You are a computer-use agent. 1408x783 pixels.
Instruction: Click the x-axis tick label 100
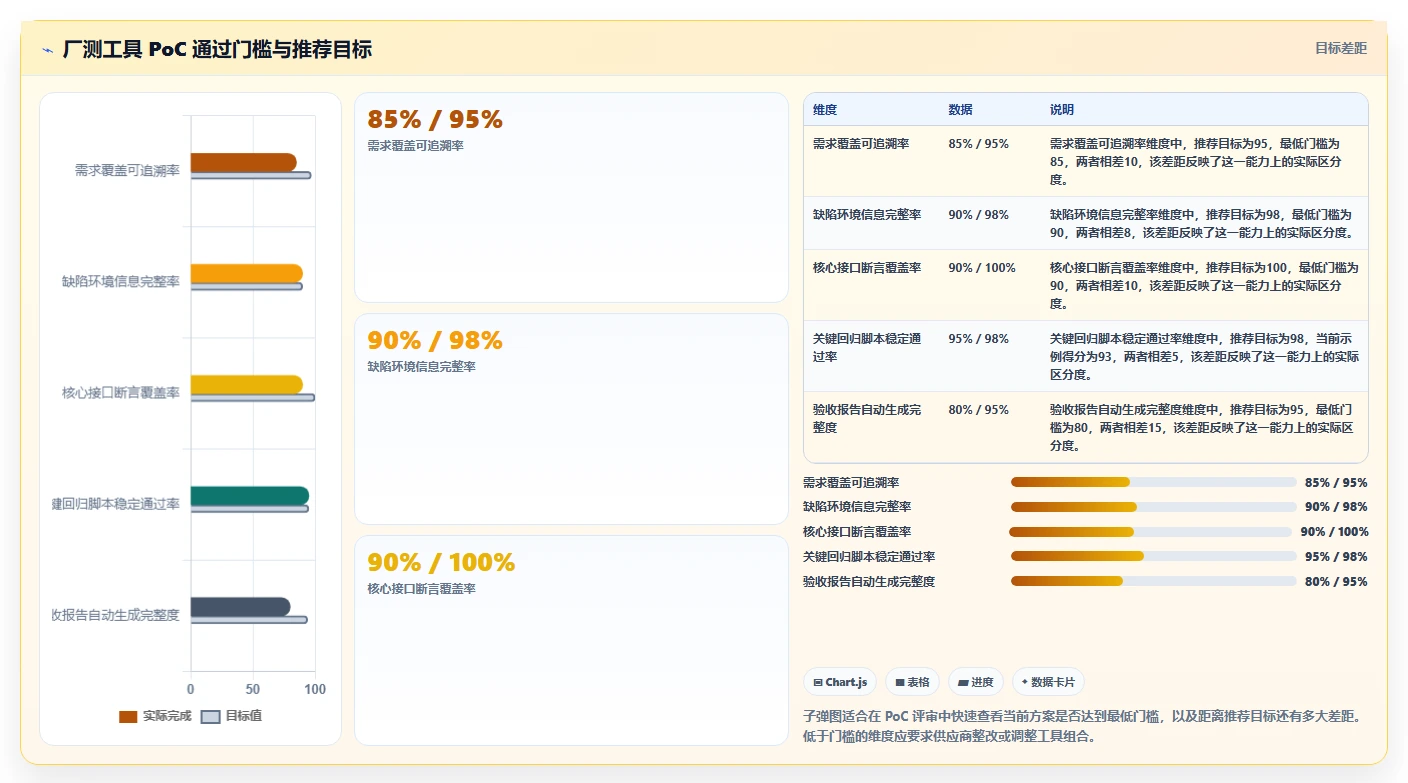[x=315, y=689]
